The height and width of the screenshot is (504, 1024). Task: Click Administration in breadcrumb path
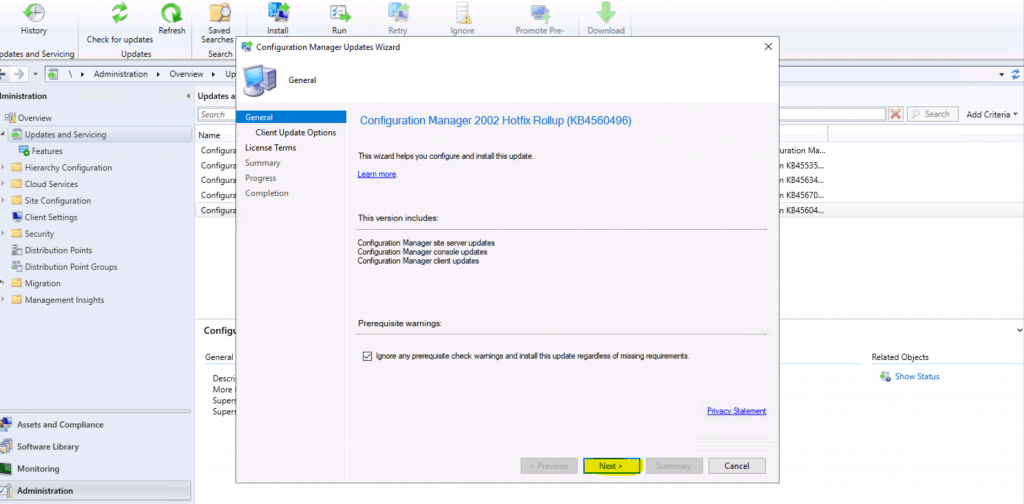pos(121,74)
